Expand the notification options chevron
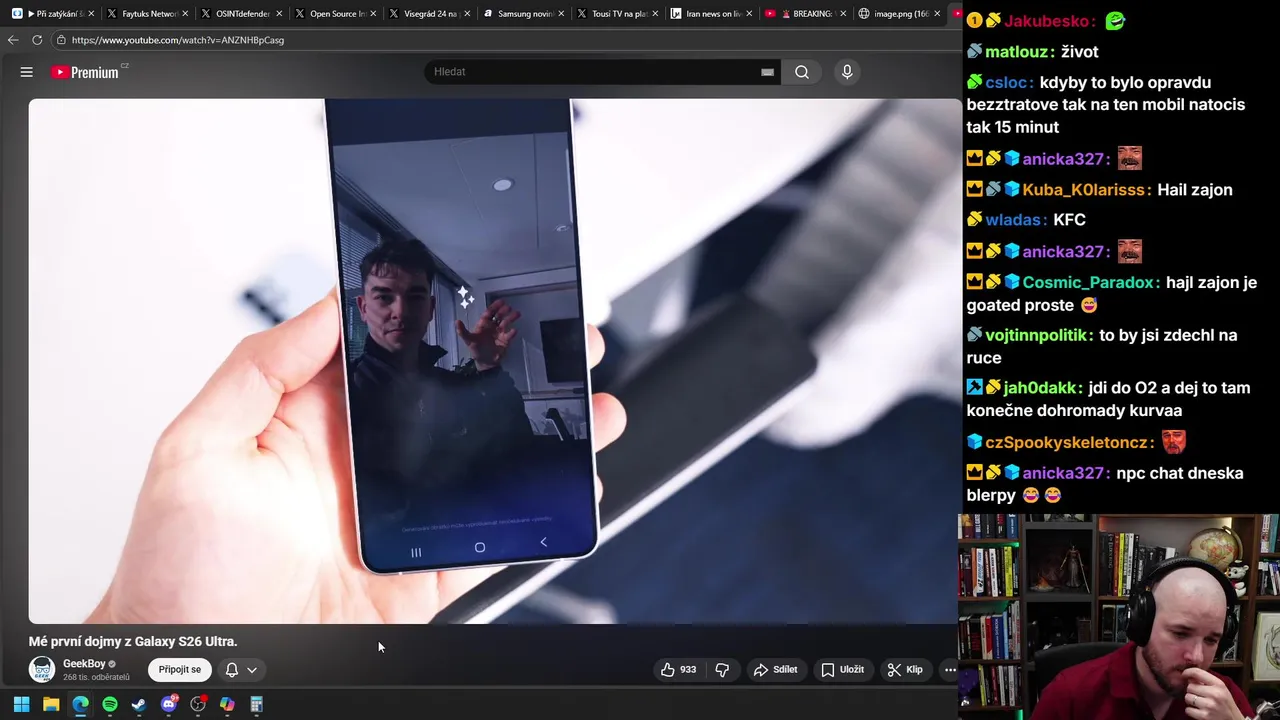This screenshot has width=1280, height=720. click(x=252, y=670)
